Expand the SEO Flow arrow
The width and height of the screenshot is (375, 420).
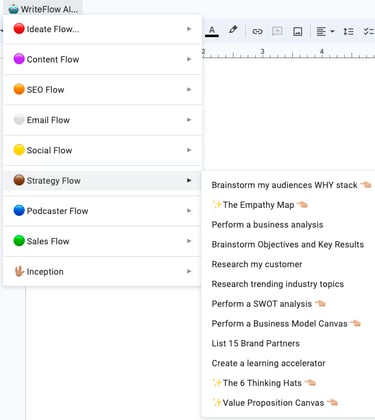[x=189, y=89]
